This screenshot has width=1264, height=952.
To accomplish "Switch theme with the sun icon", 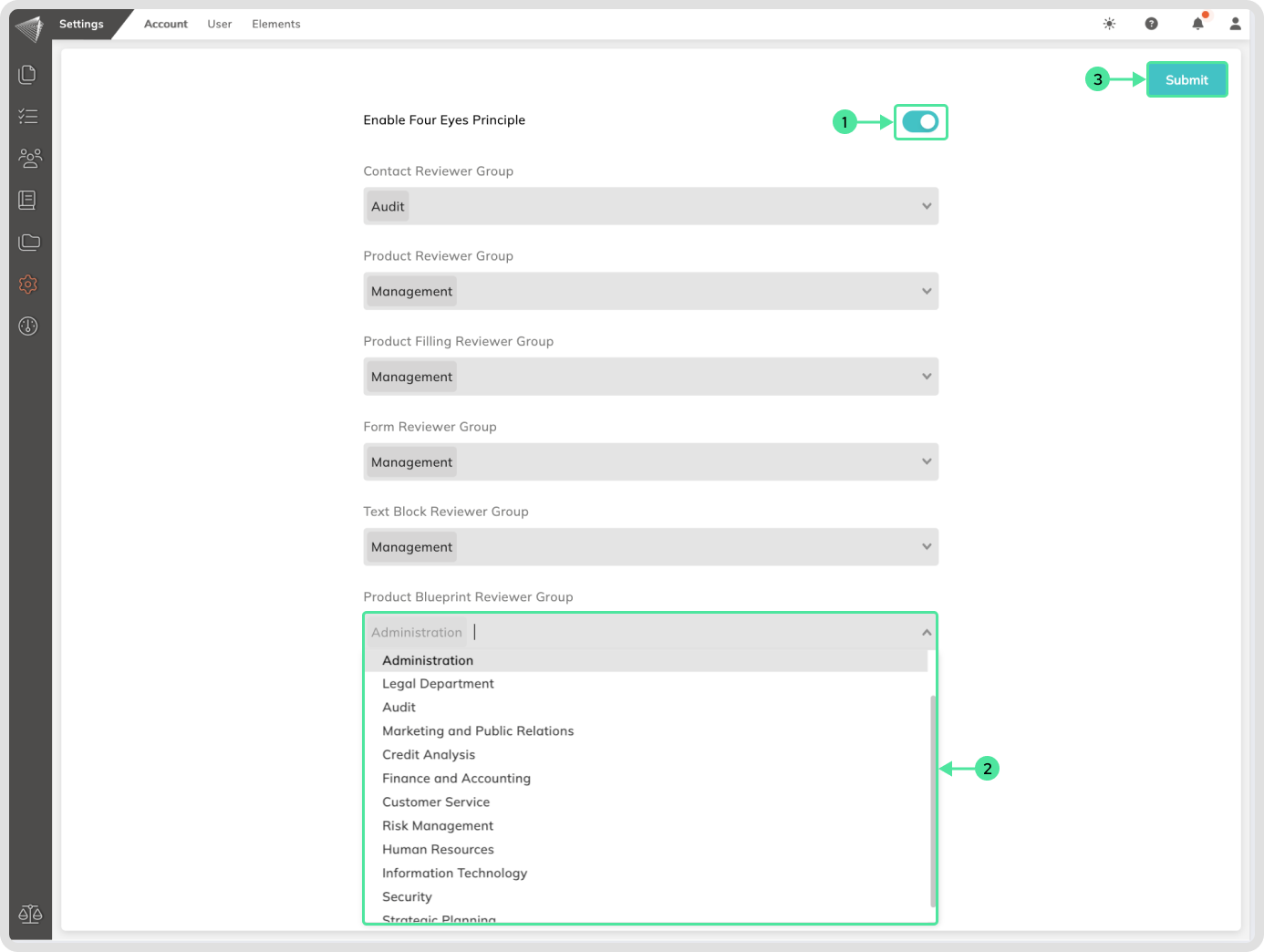I will click(x=1109, y=24).
